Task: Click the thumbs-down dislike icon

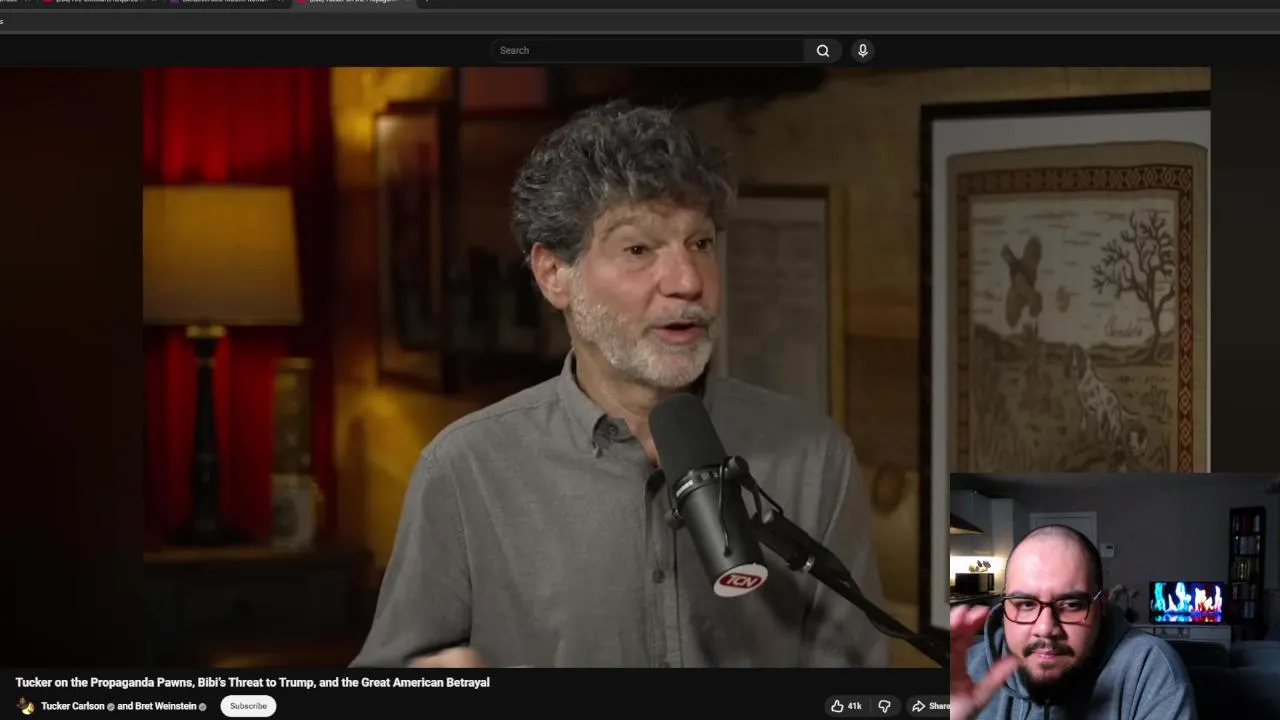Action: click(884, 706)
